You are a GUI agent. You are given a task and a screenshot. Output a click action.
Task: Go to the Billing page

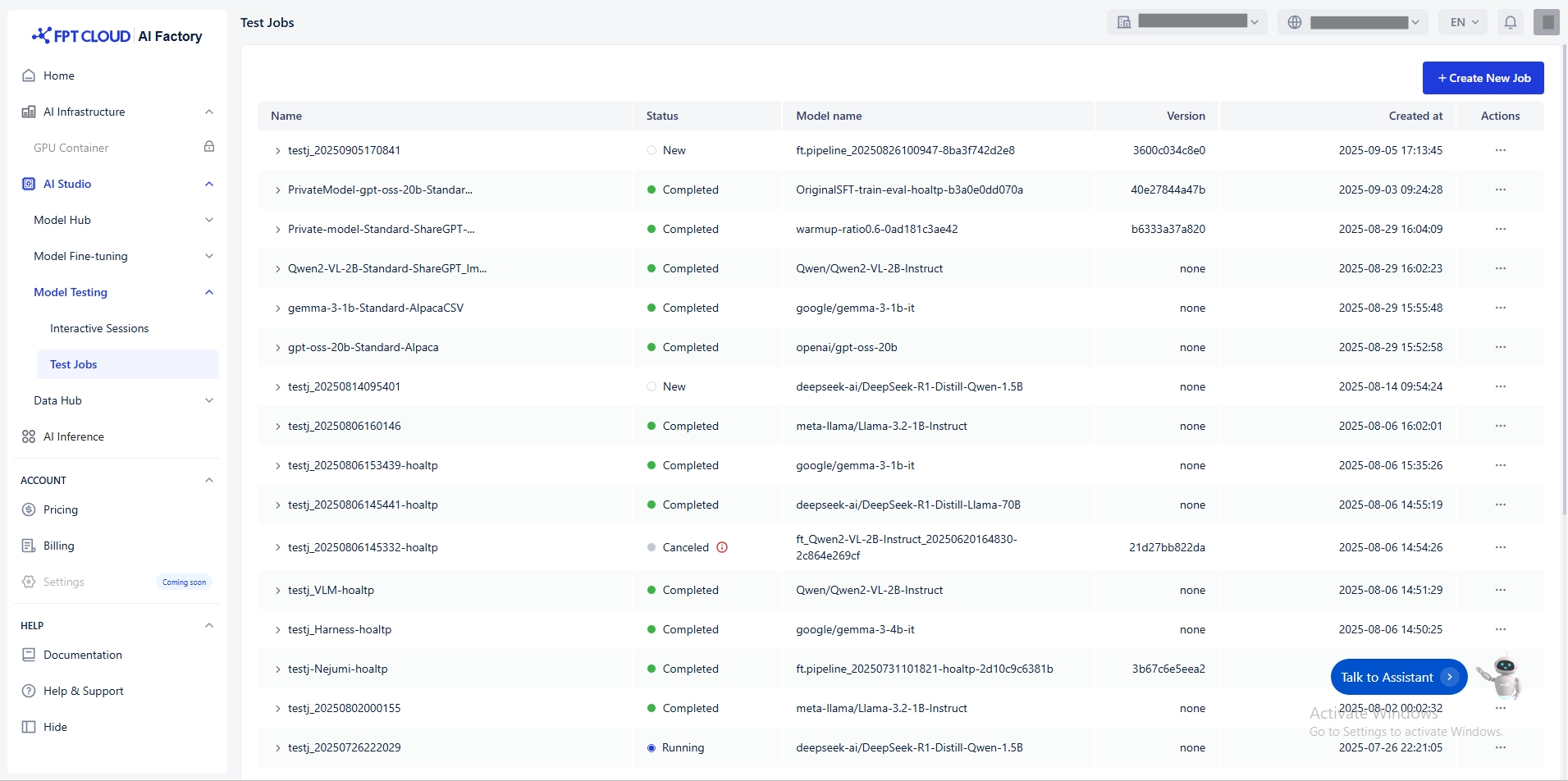click(58, 546)
